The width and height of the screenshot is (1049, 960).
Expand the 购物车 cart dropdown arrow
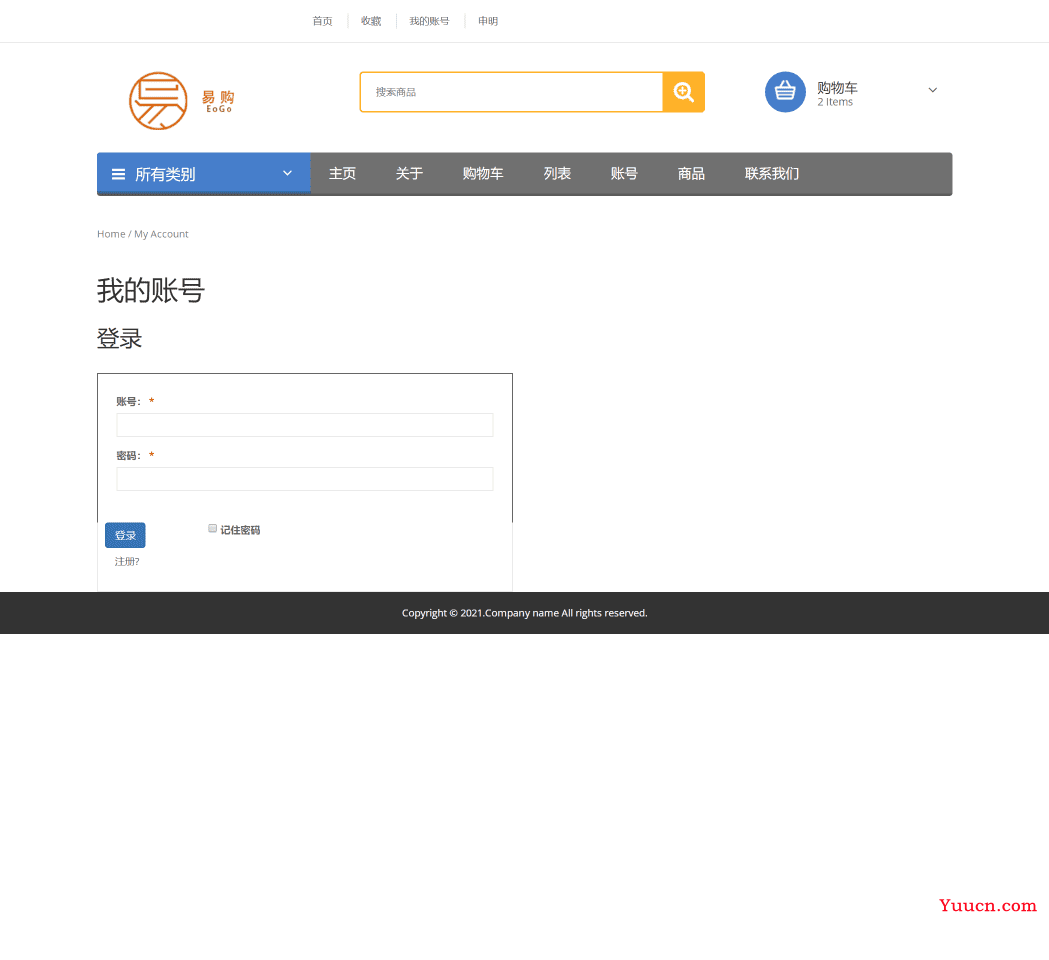pos(933,90)
